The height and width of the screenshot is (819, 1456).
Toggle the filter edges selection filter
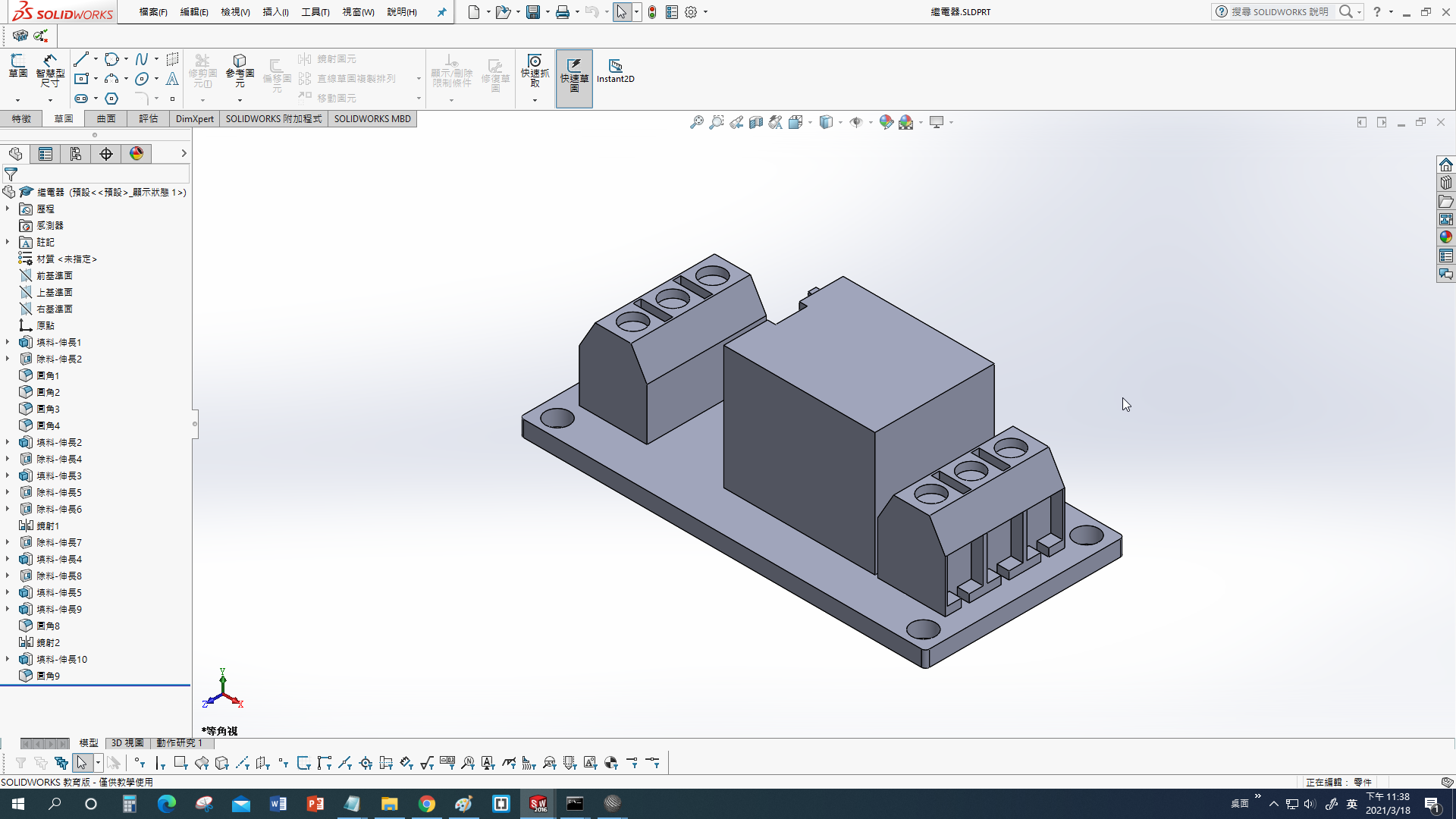(160, 763)
